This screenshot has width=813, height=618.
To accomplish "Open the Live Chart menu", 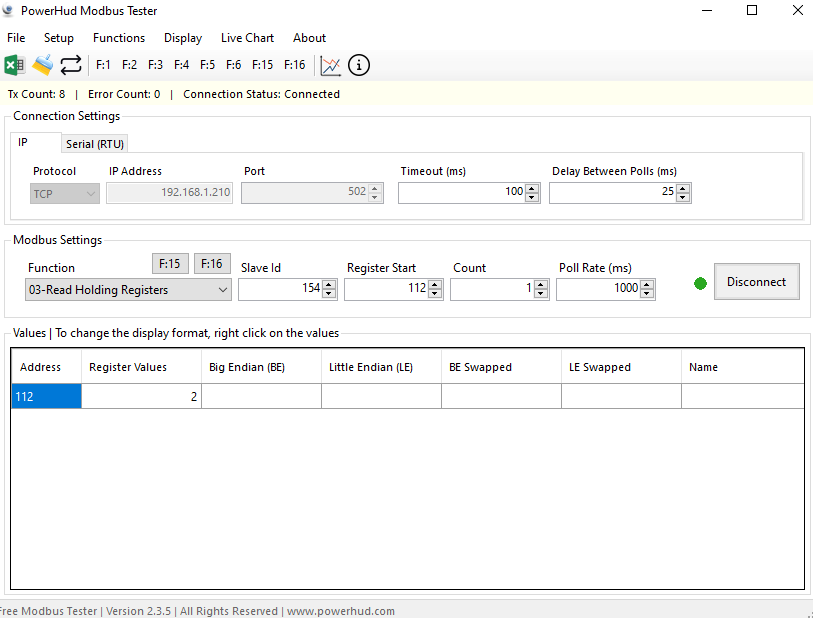I will [247, 38].
